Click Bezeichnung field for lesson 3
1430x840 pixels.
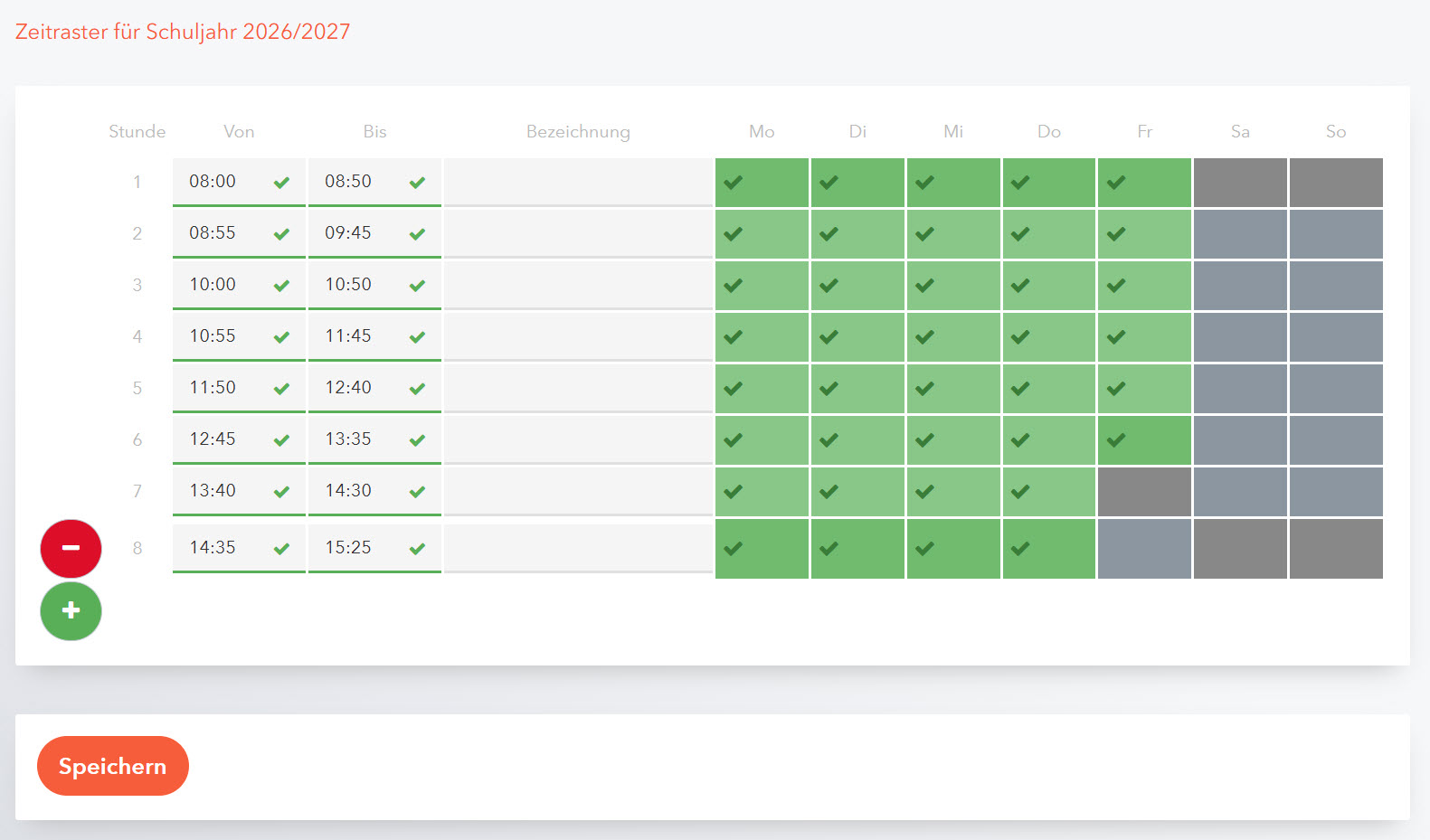pyautogui.click(x=578, y=285)
